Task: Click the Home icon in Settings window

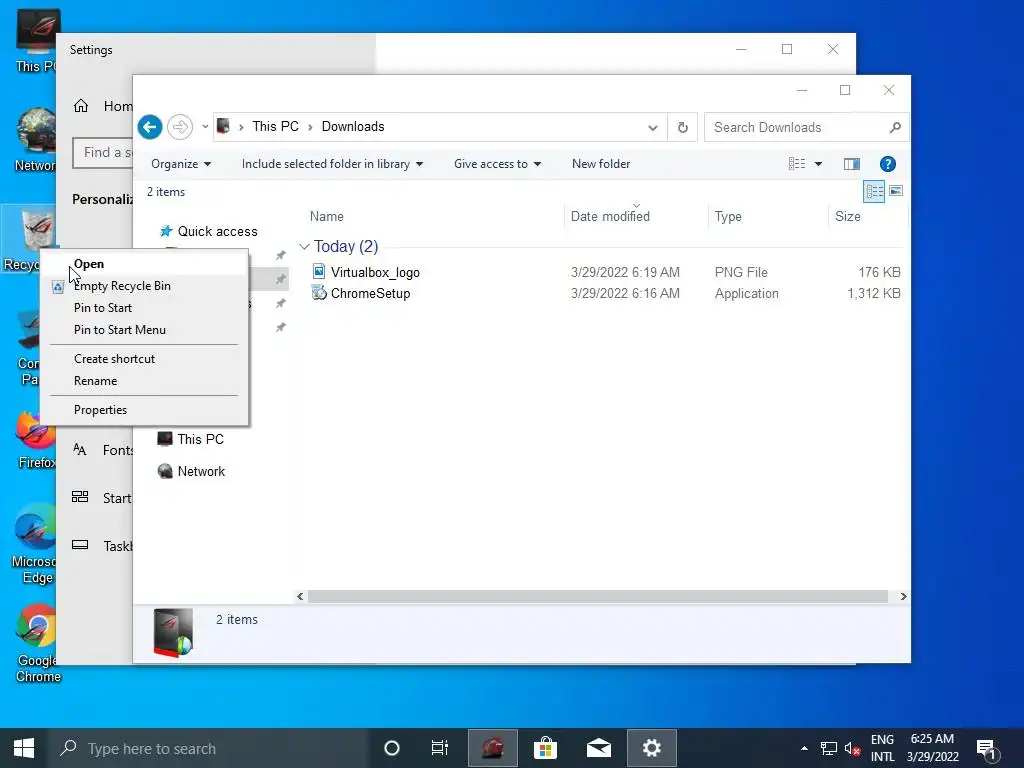Action: 81,106
